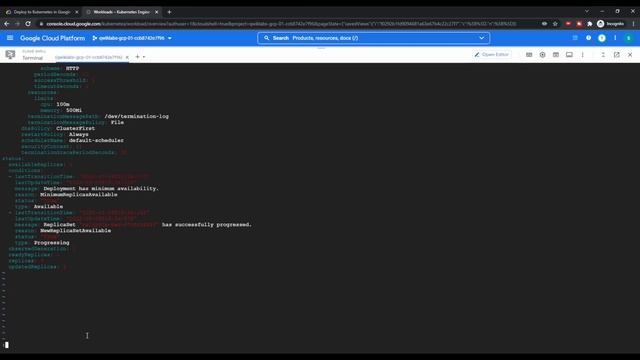Screen dimensions: 640x360
Task: Open the Cloud Shell session info monitor icon
Action: 569,54
